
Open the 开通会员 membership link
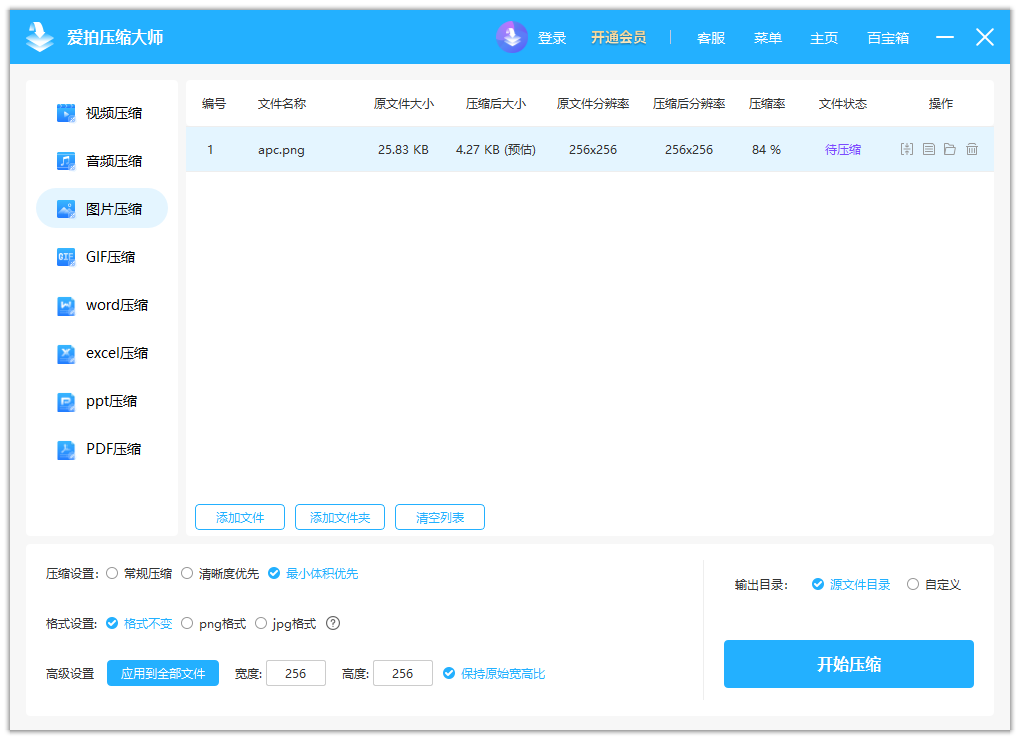coord(619,38)
